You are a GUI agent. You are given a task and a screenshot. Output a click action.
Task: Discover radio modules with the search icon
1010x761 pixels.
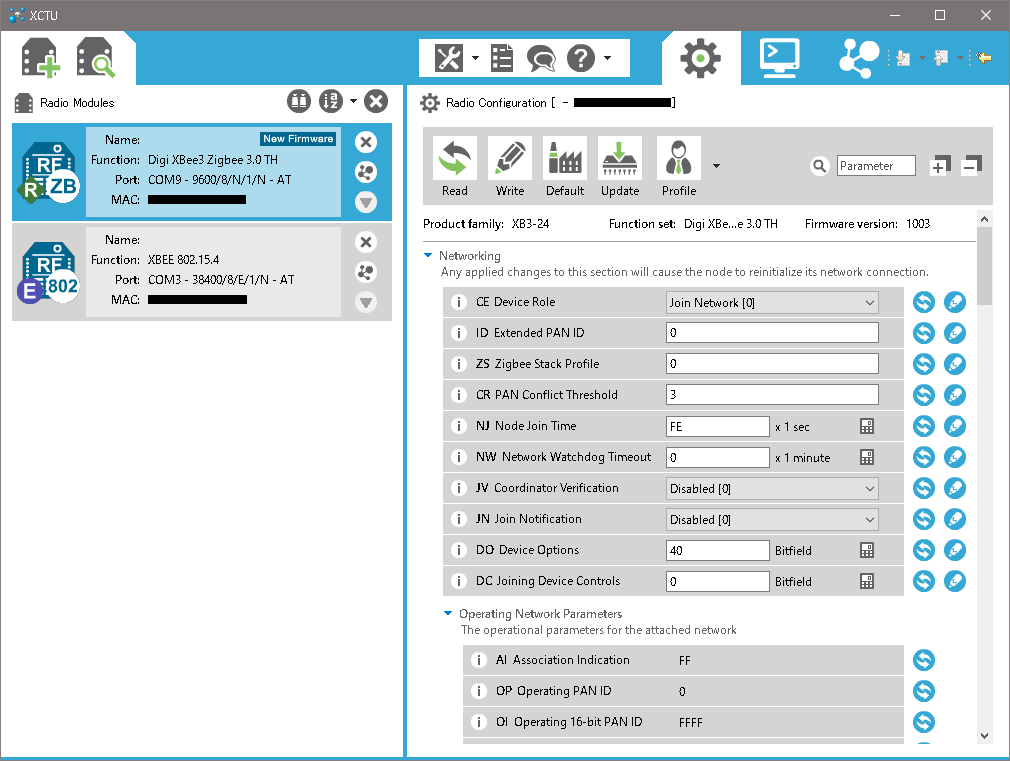(95, 58)
